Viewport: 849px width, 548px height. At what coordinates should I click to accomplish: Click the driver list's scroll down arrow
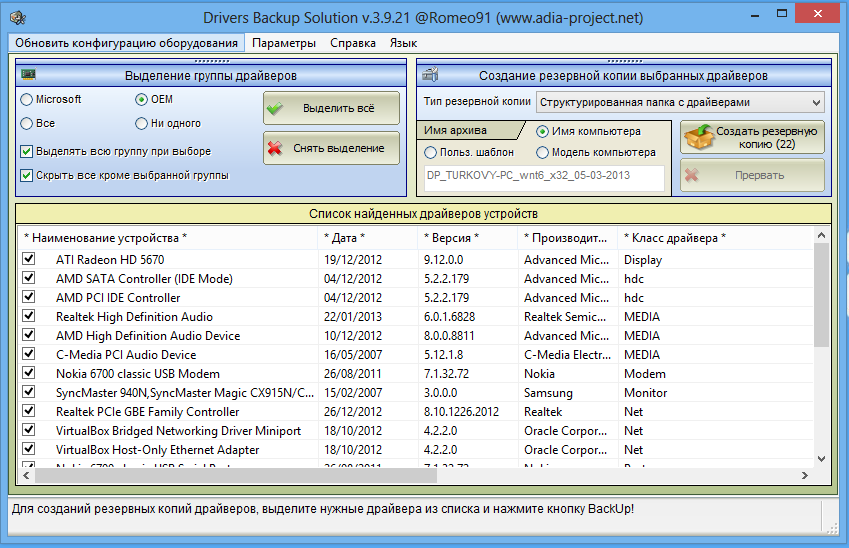tap(821, 457)
